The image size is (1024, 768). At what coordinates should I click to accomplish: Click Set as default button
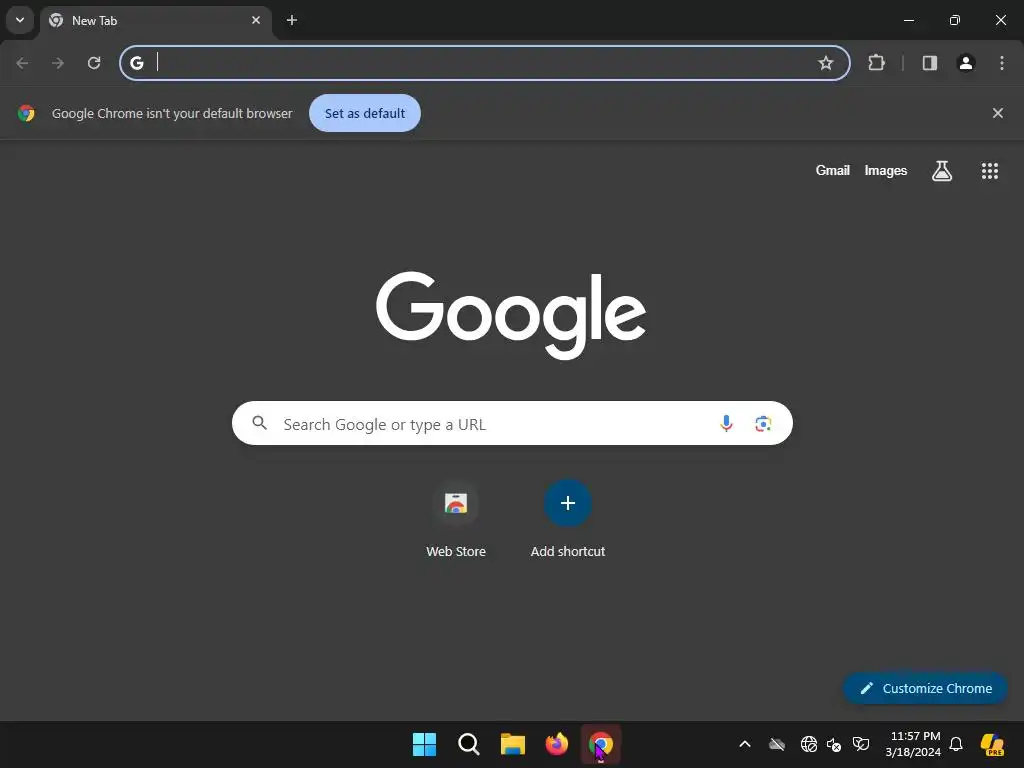pos(364,113)
